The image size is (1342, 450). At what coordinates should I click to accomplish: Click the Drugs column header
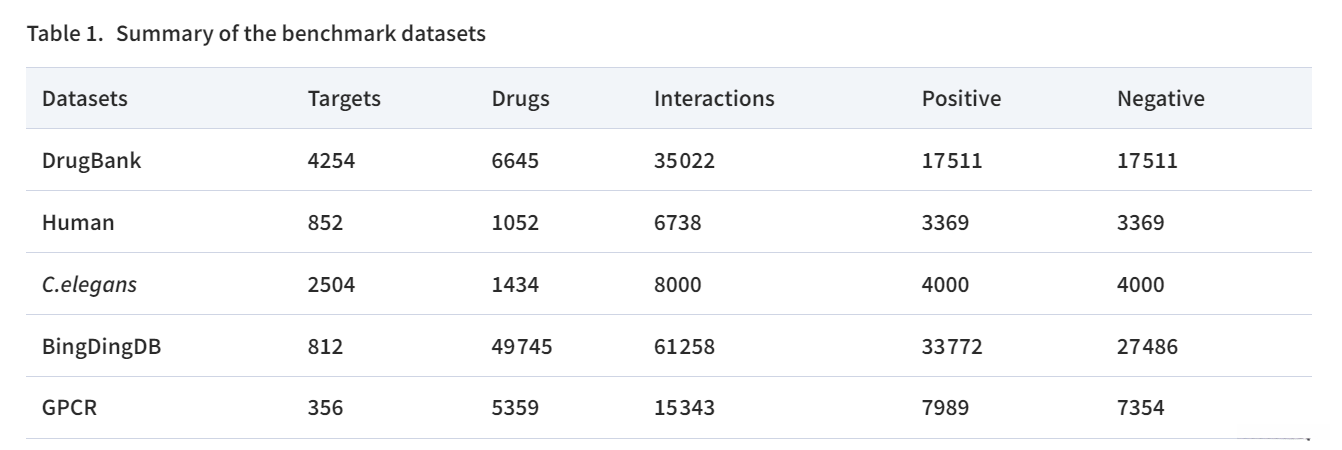coord(520,99)
